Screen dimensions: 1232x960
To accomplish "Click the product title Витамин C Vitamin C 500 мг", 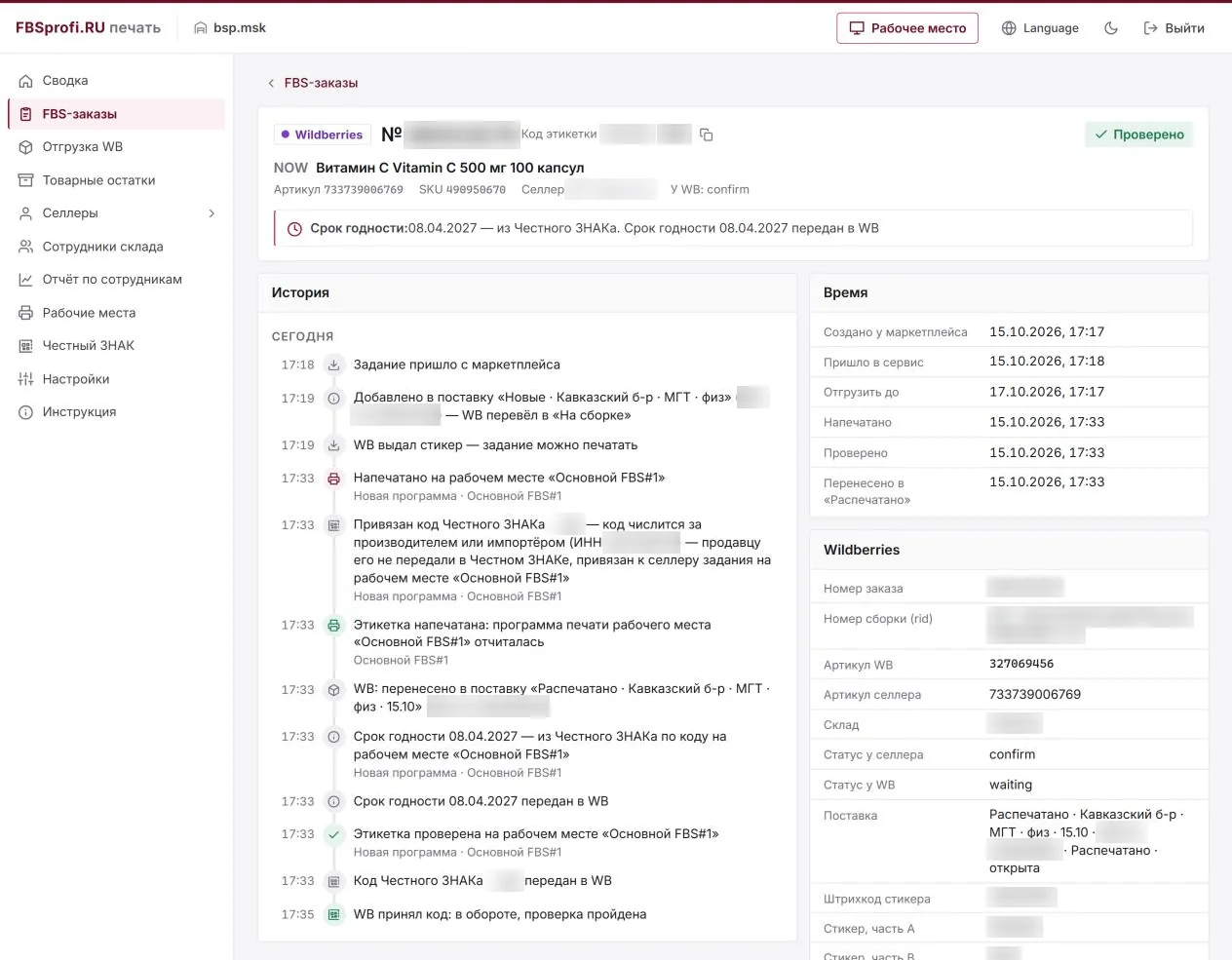I will (450, 168).
